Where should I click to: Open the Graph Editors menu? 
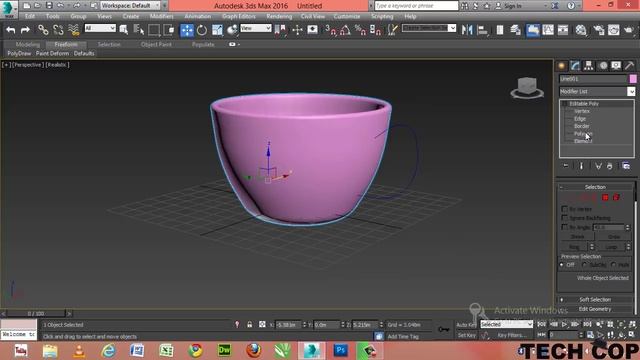click(x=239, y=16)
